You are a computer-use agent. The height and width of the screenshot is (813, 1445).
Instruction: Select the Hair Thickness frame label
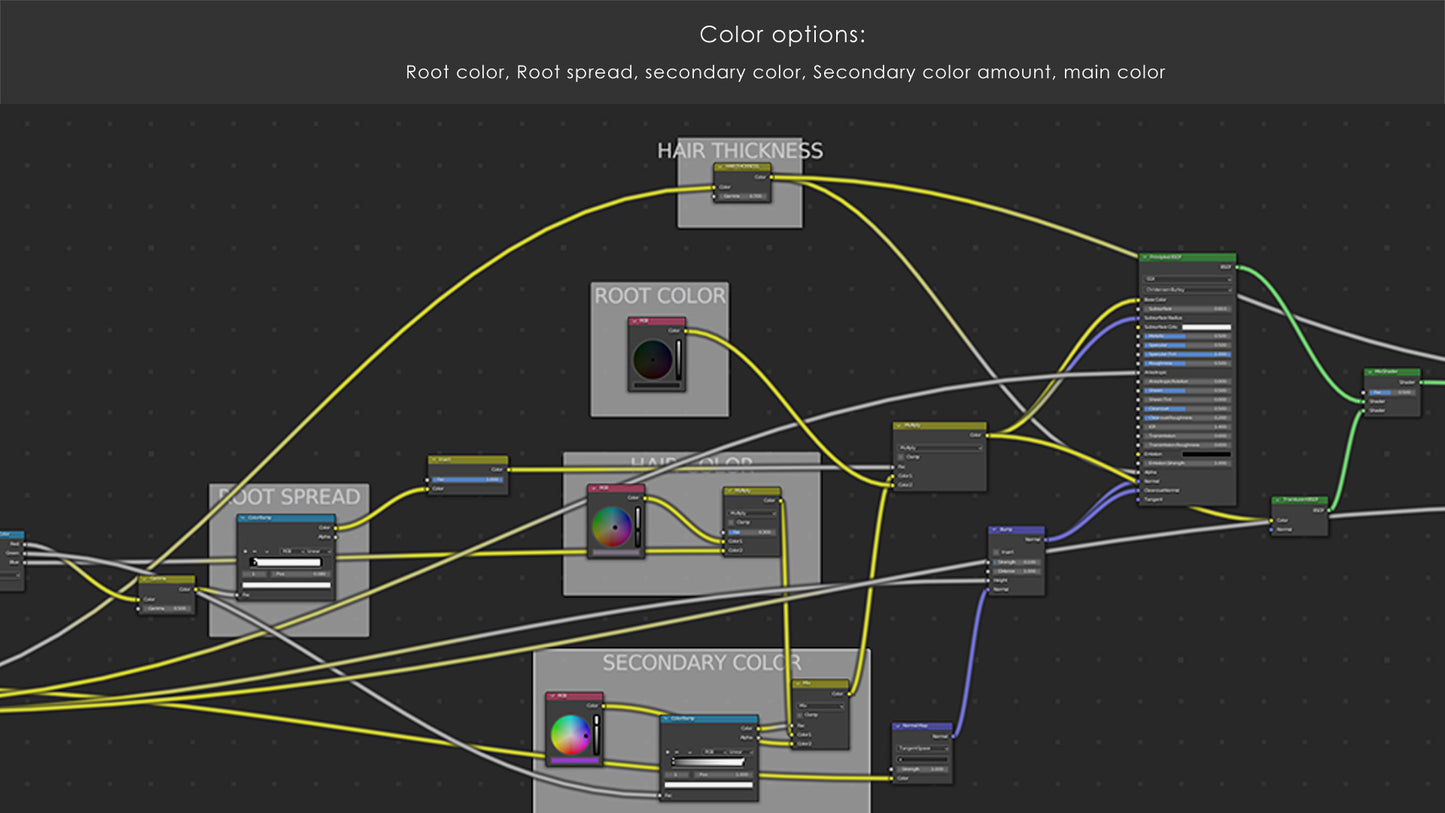coord(739,151)
